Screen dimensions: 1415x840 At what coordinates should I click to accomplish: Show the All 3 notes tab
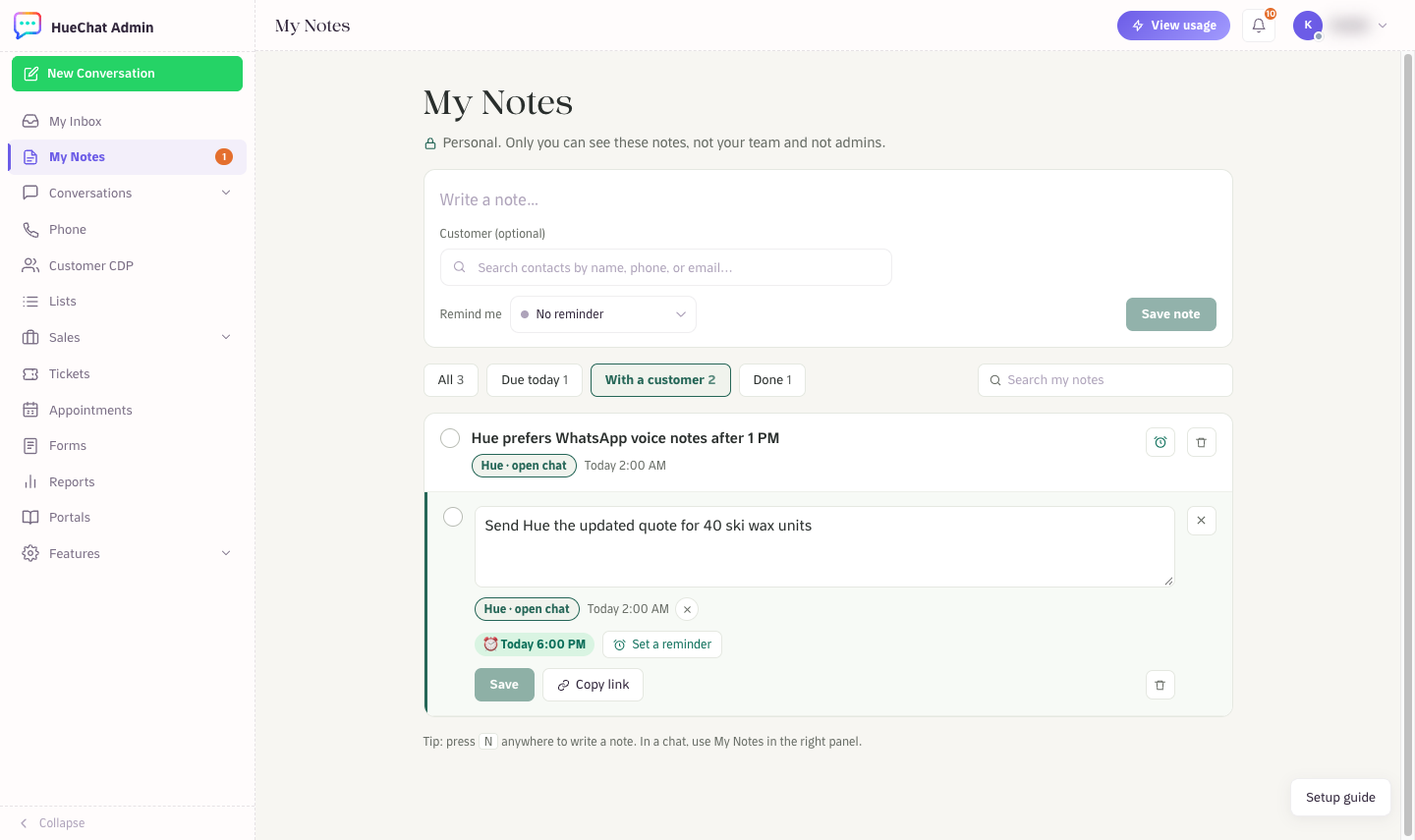click(x=451, y=380)
